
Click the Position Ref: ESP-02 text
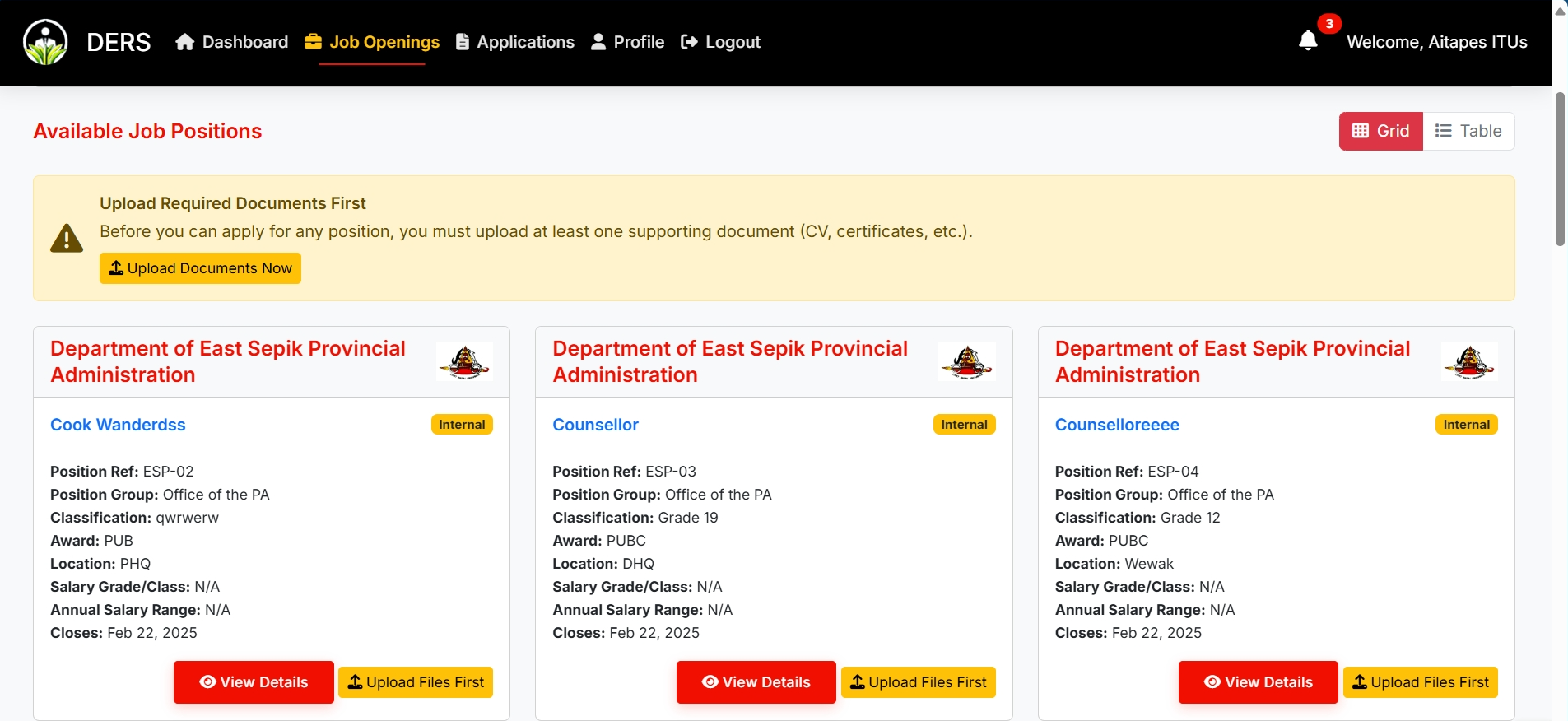[x=122, y=472]
